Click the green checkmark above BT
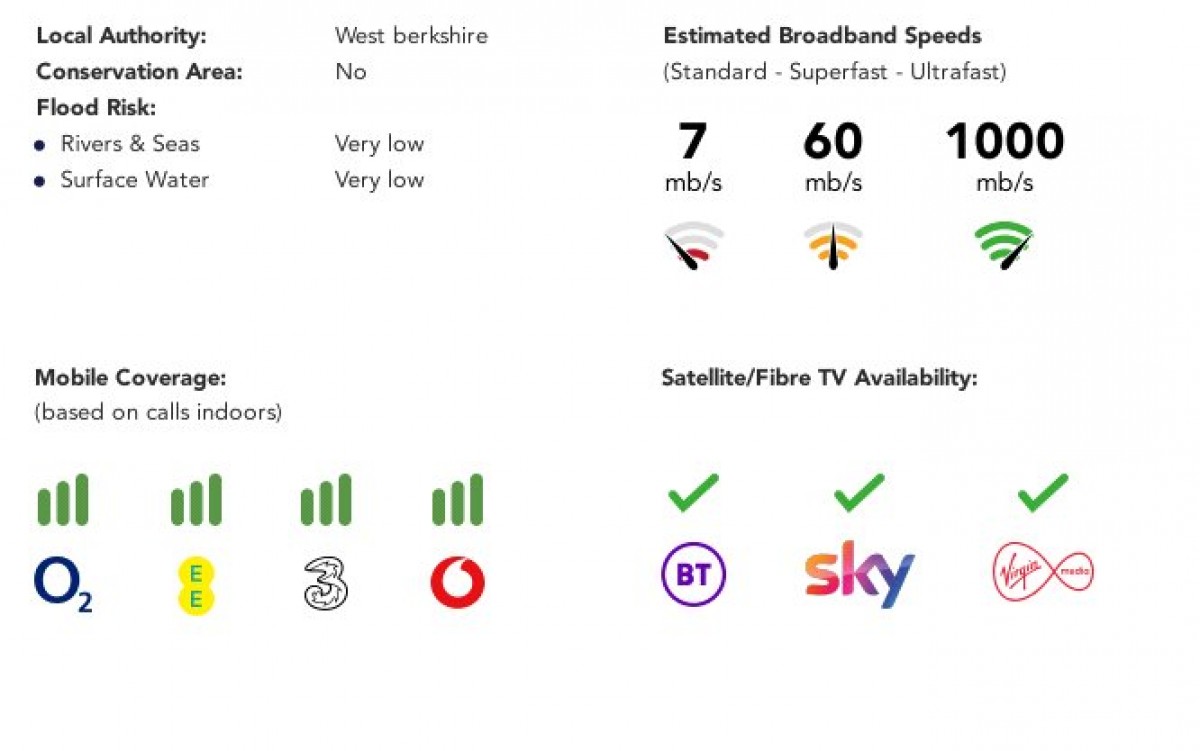1200x751 pixels. [693, 492]
